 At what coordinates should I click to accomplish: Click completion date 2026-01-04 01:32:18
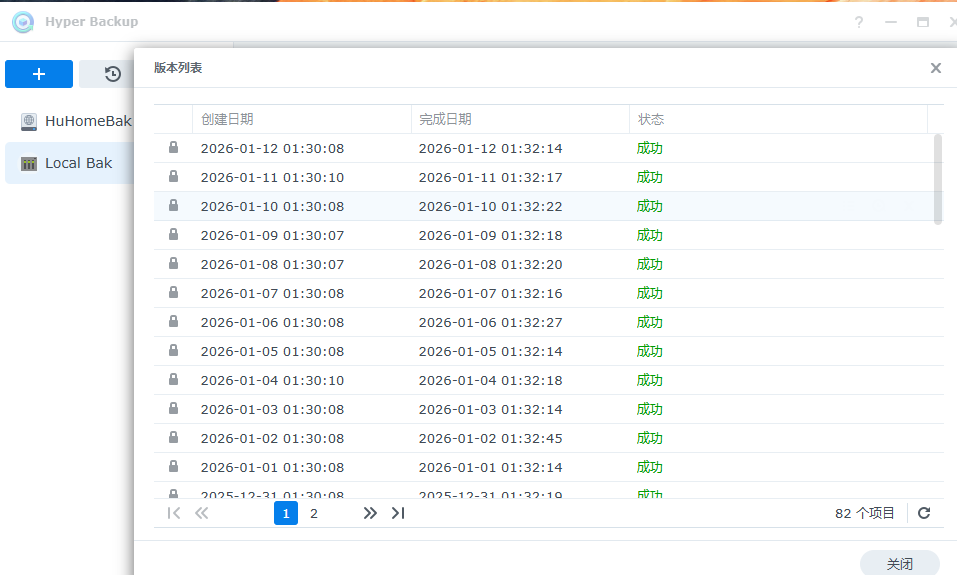[x=490, y=380]
